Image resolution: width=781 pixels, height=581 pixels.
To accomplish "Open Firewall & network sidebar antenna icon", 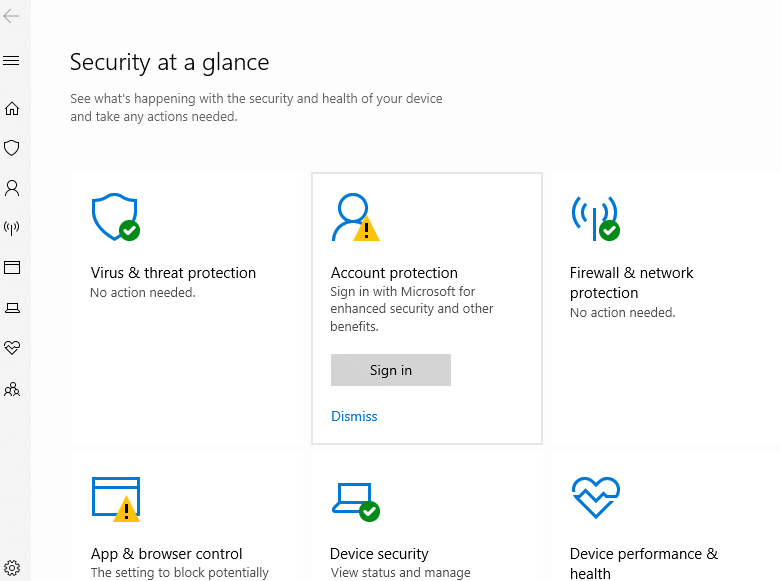I will pos(12,228).
